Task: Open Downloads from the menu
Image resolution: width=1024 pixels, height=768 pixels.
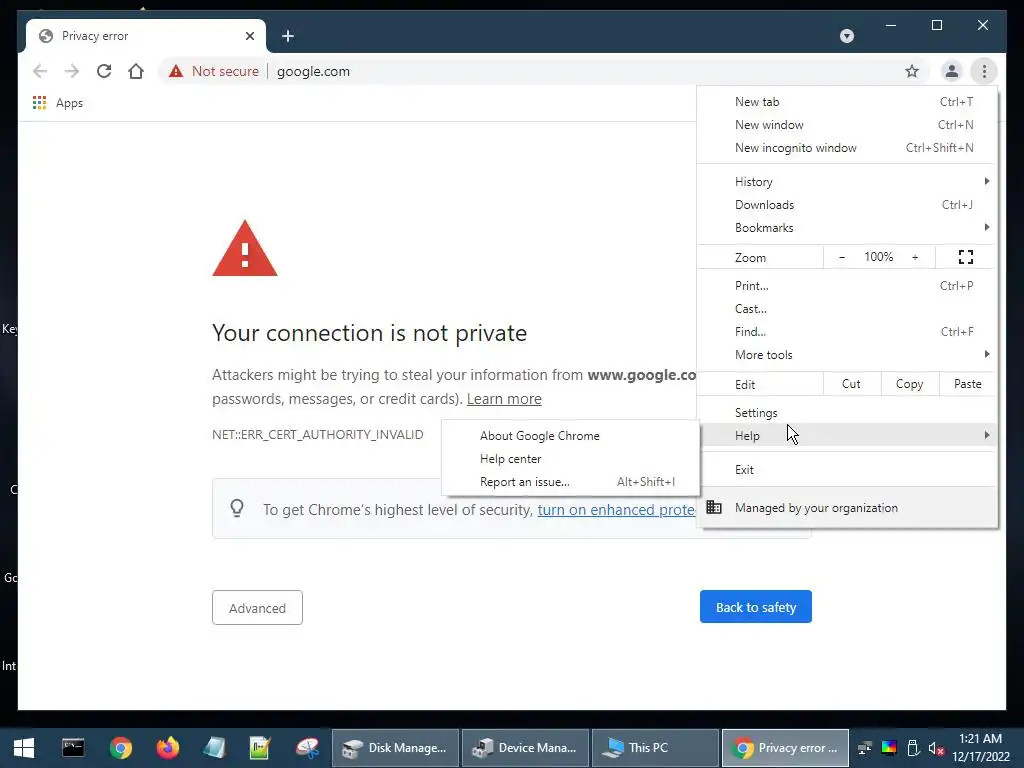Action: 847,204
